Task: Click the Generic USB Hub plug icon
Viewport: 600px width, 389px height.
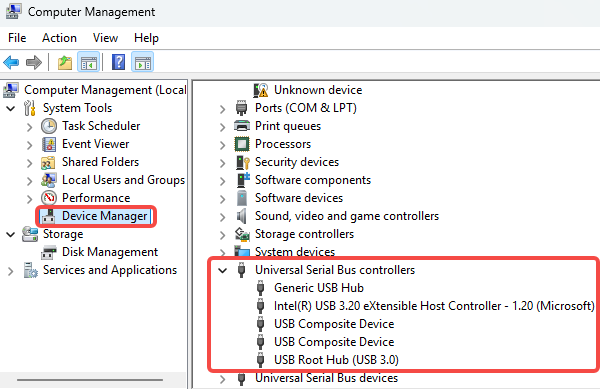Action: coord(261,288)
